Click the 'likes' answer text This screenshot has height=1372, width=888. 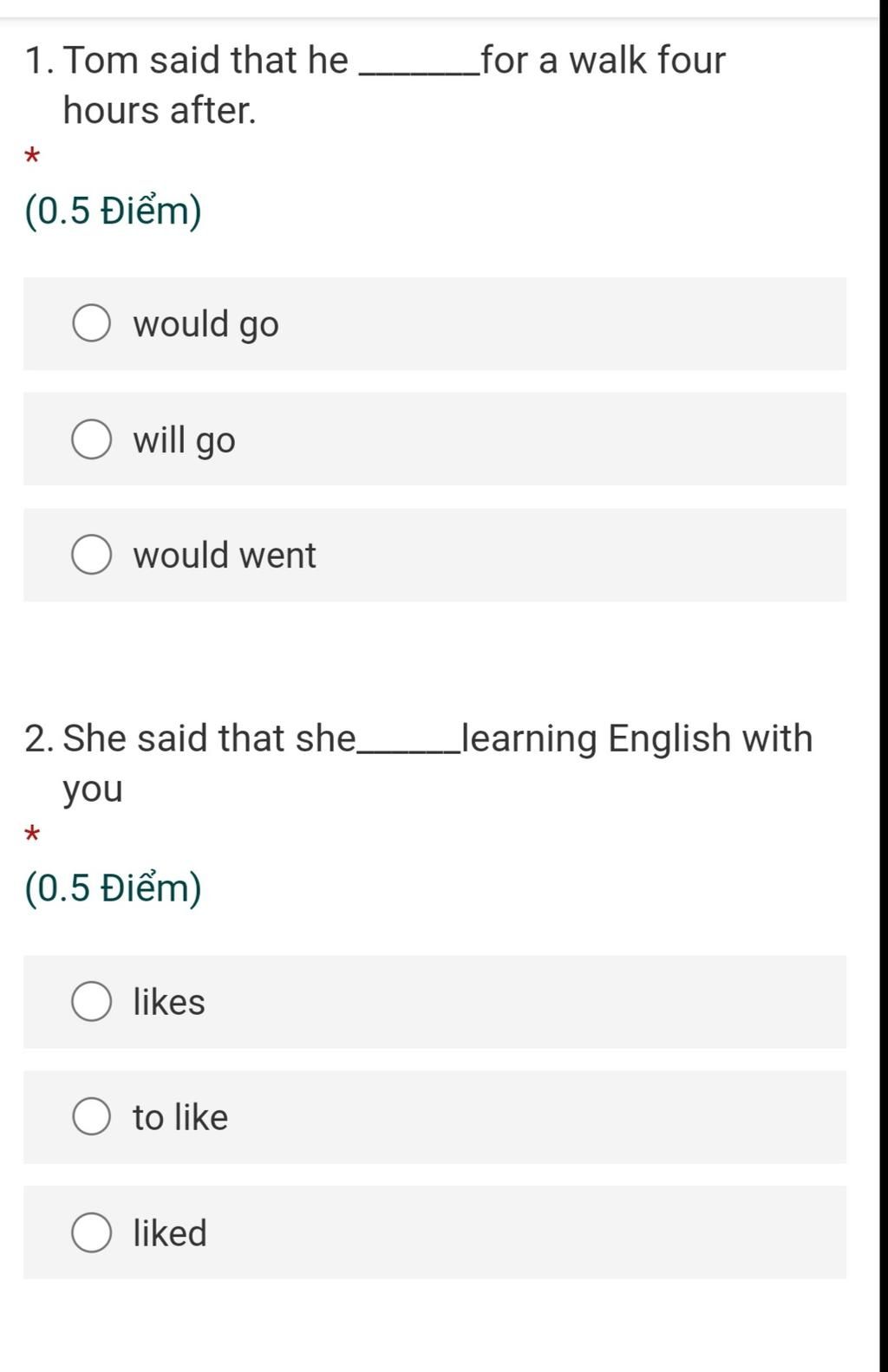(169, 1002)
